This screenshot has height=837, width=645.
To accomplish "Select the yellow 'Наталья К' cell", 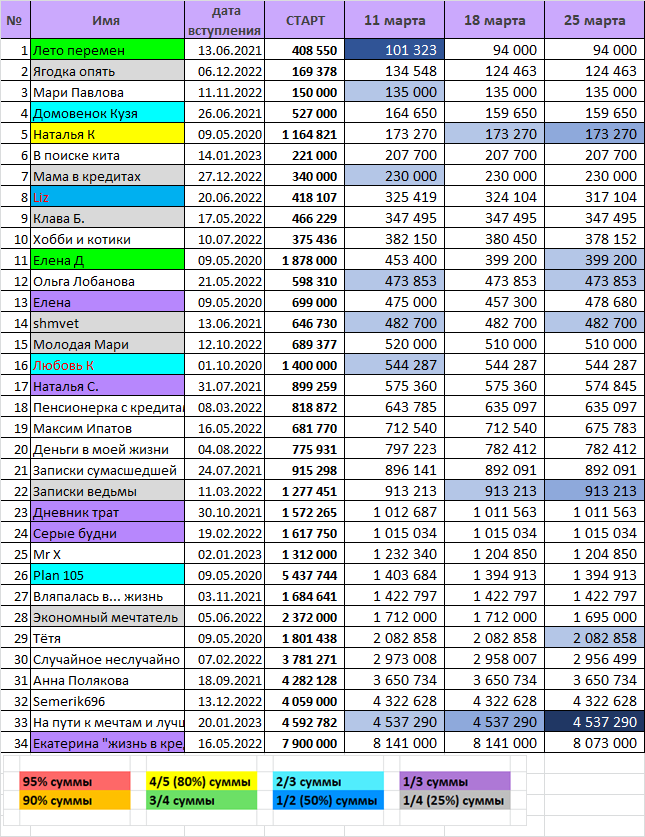I will 107,134.
